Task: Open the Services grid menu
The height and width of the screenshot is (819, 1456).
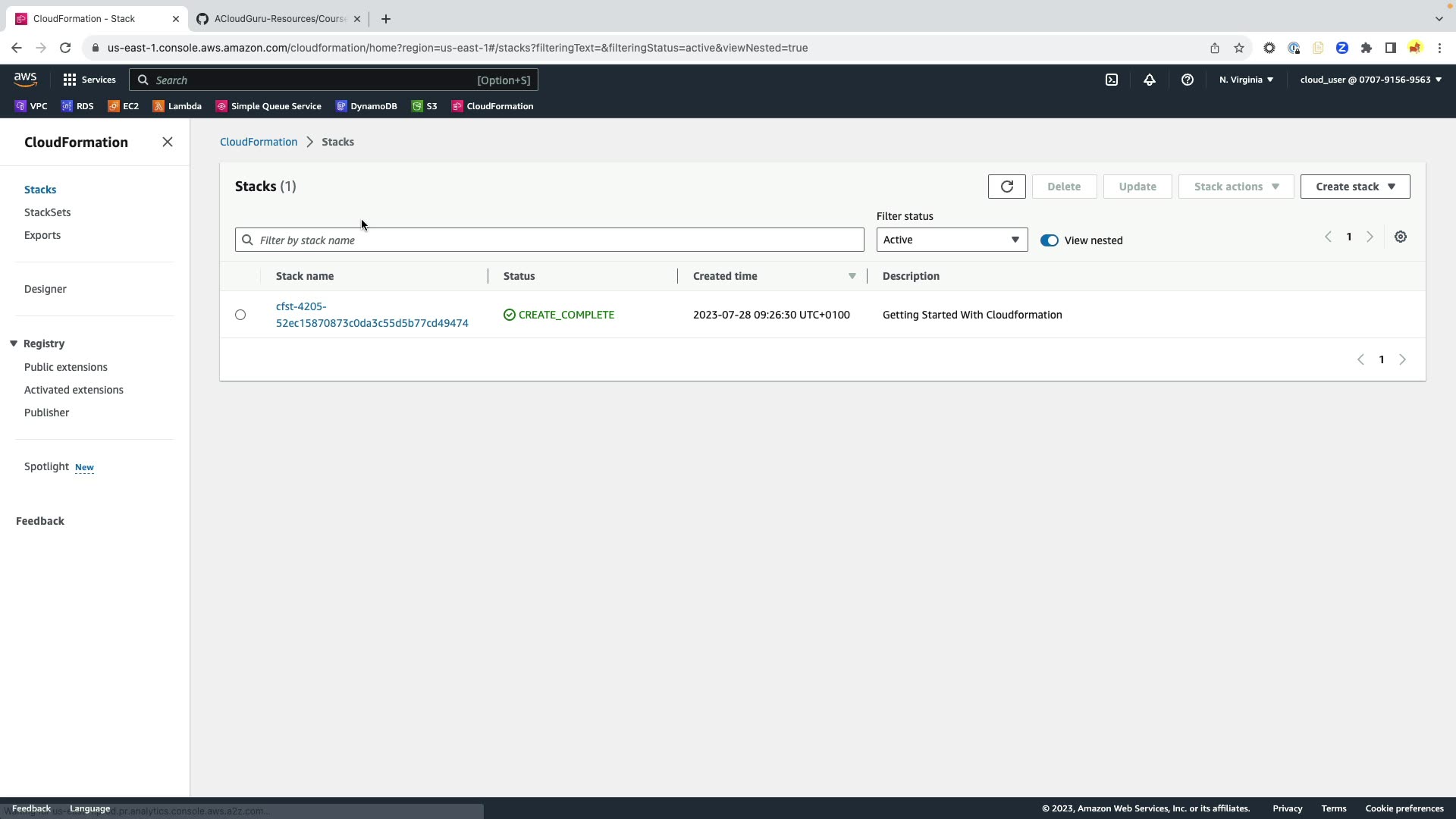Action: [x=89, y=80]
